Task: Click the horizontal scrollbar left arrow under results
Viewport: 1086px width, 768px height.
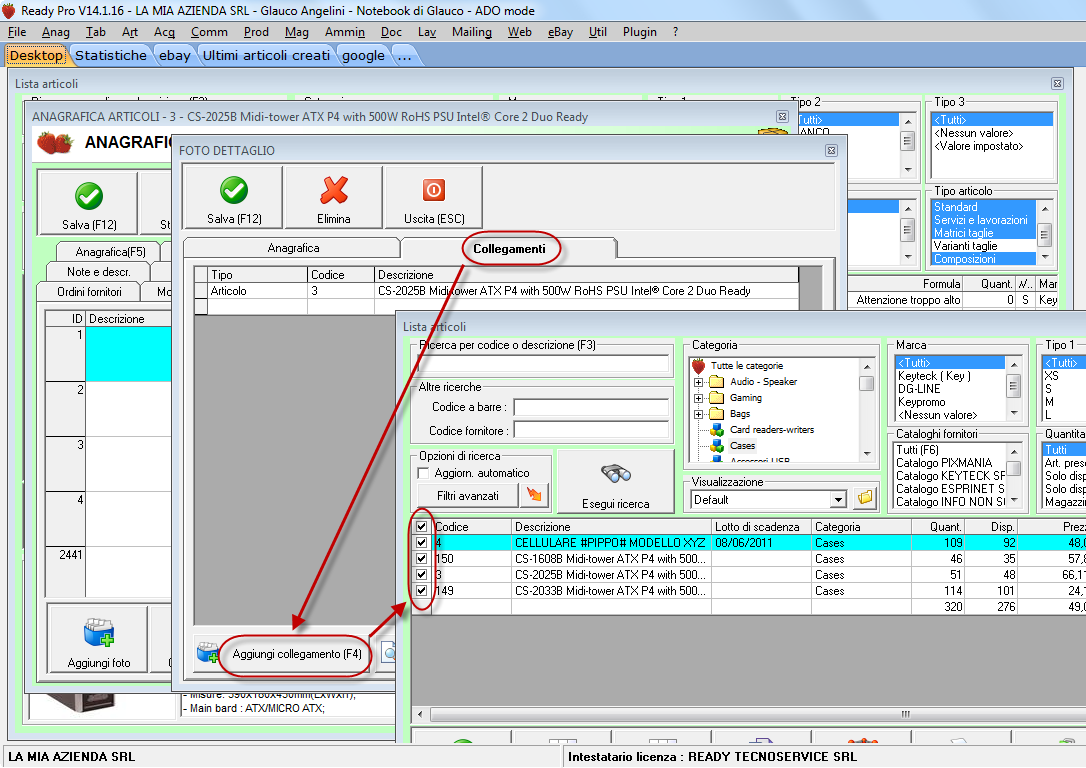Action: click(420, 714)
